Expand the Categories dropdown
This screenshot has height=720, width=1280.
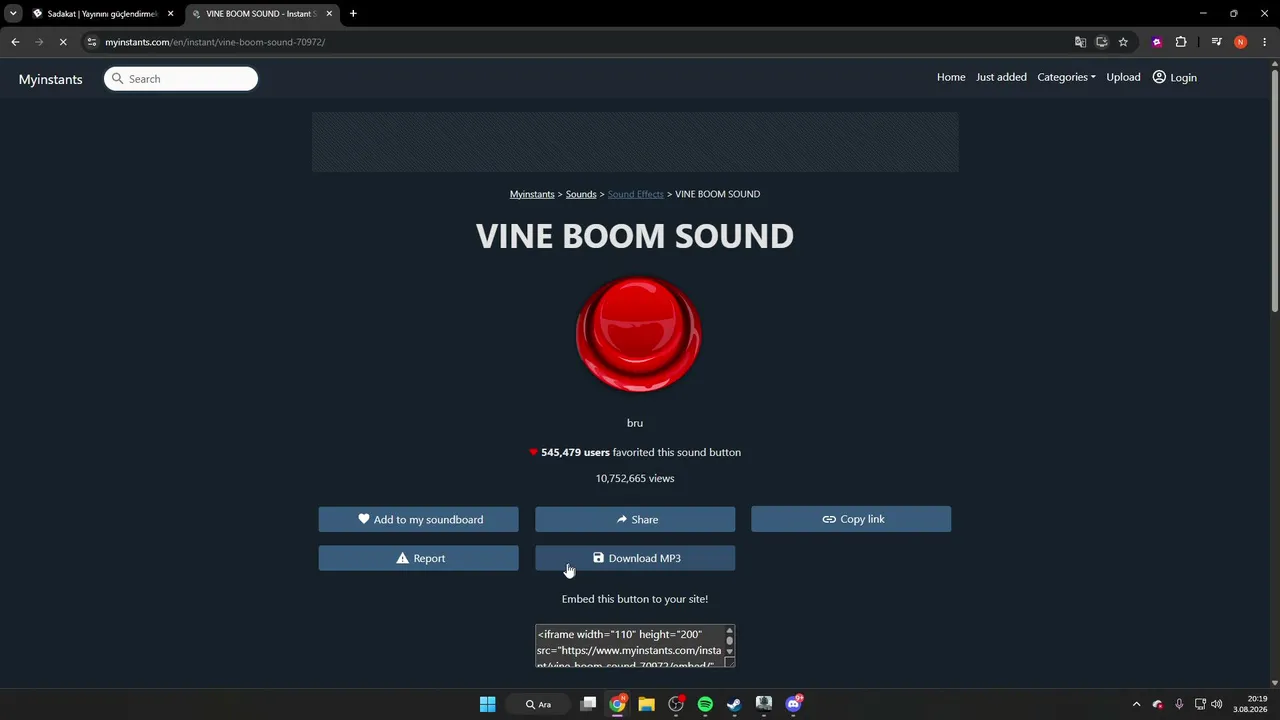point(1066,77)
